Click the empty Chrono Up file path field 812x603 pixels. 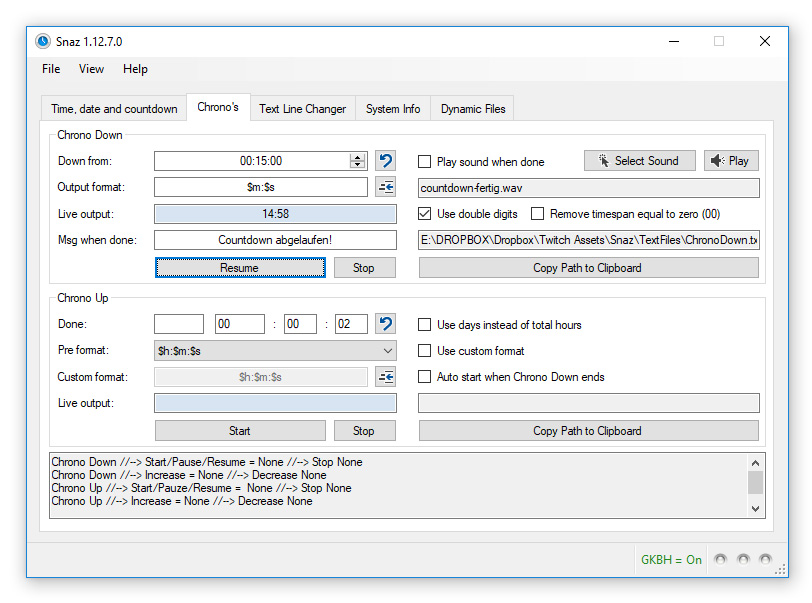click(x=589, y=403)
